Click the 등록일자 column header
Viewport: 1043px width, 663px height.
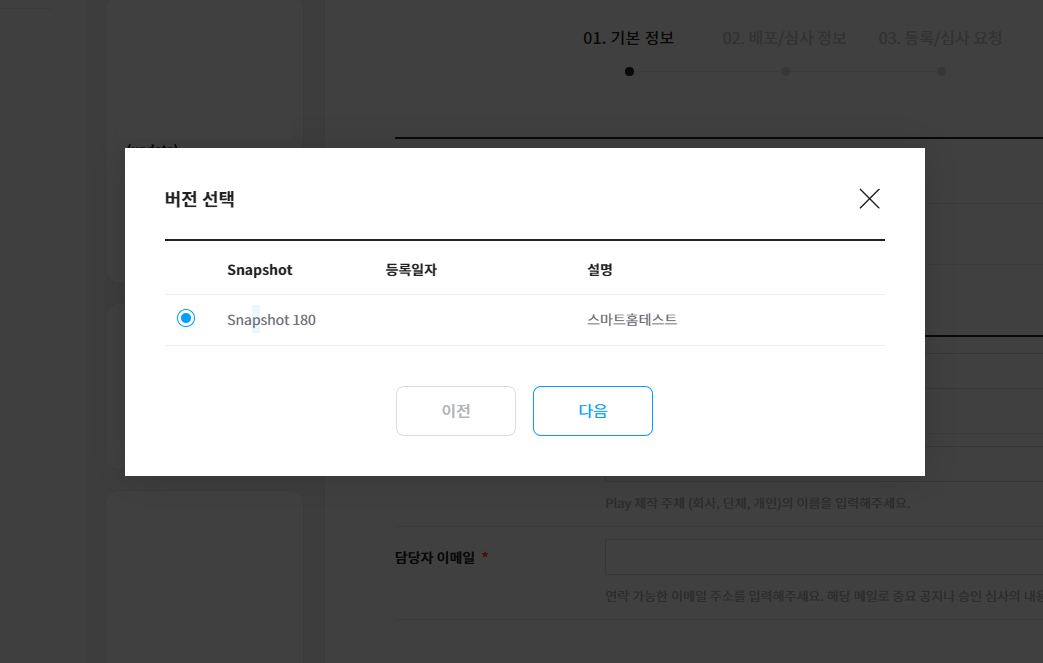click(x=411, y=270)
